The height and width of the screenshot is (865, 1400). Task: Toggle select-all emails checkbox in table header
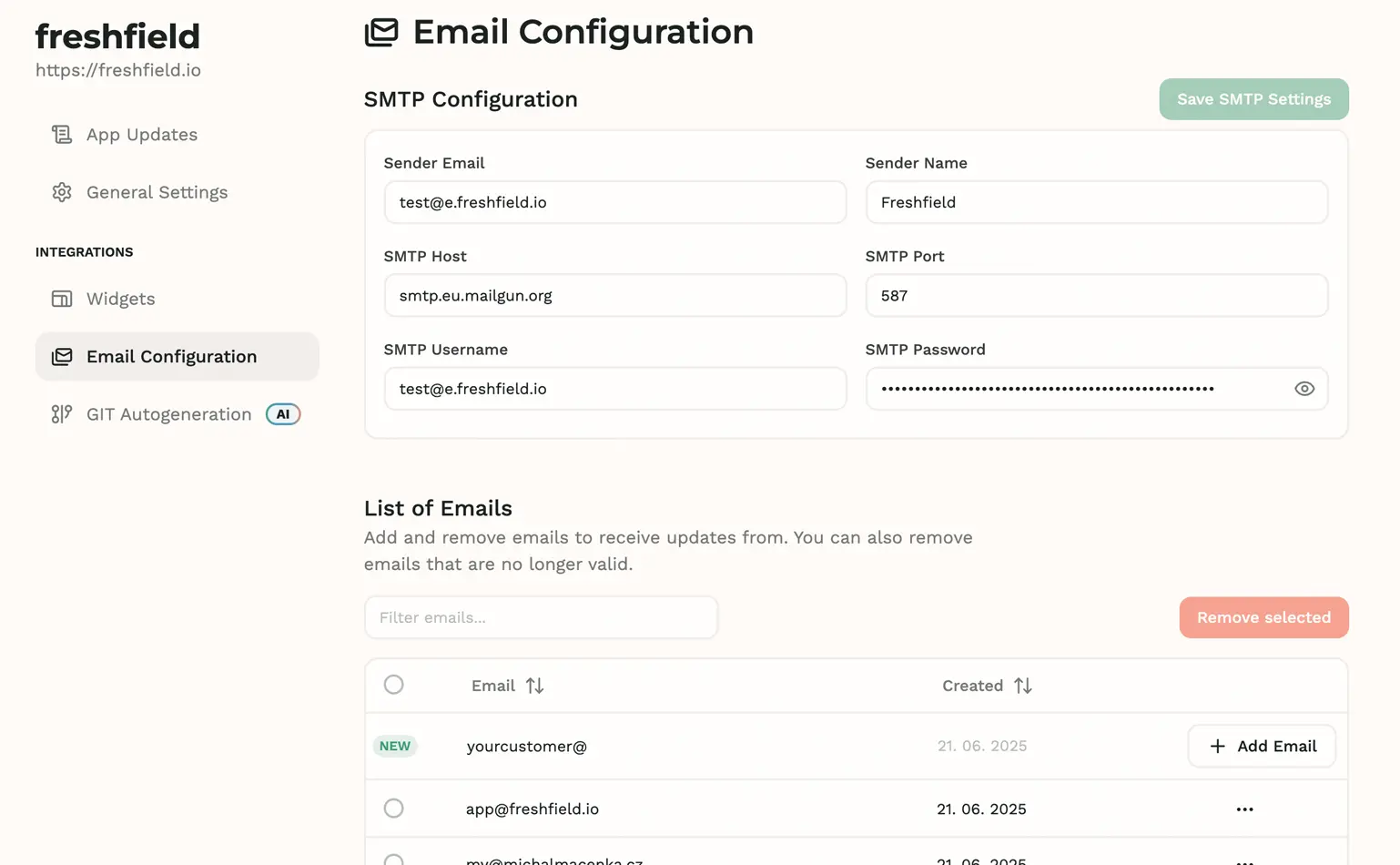click(393, 685)
